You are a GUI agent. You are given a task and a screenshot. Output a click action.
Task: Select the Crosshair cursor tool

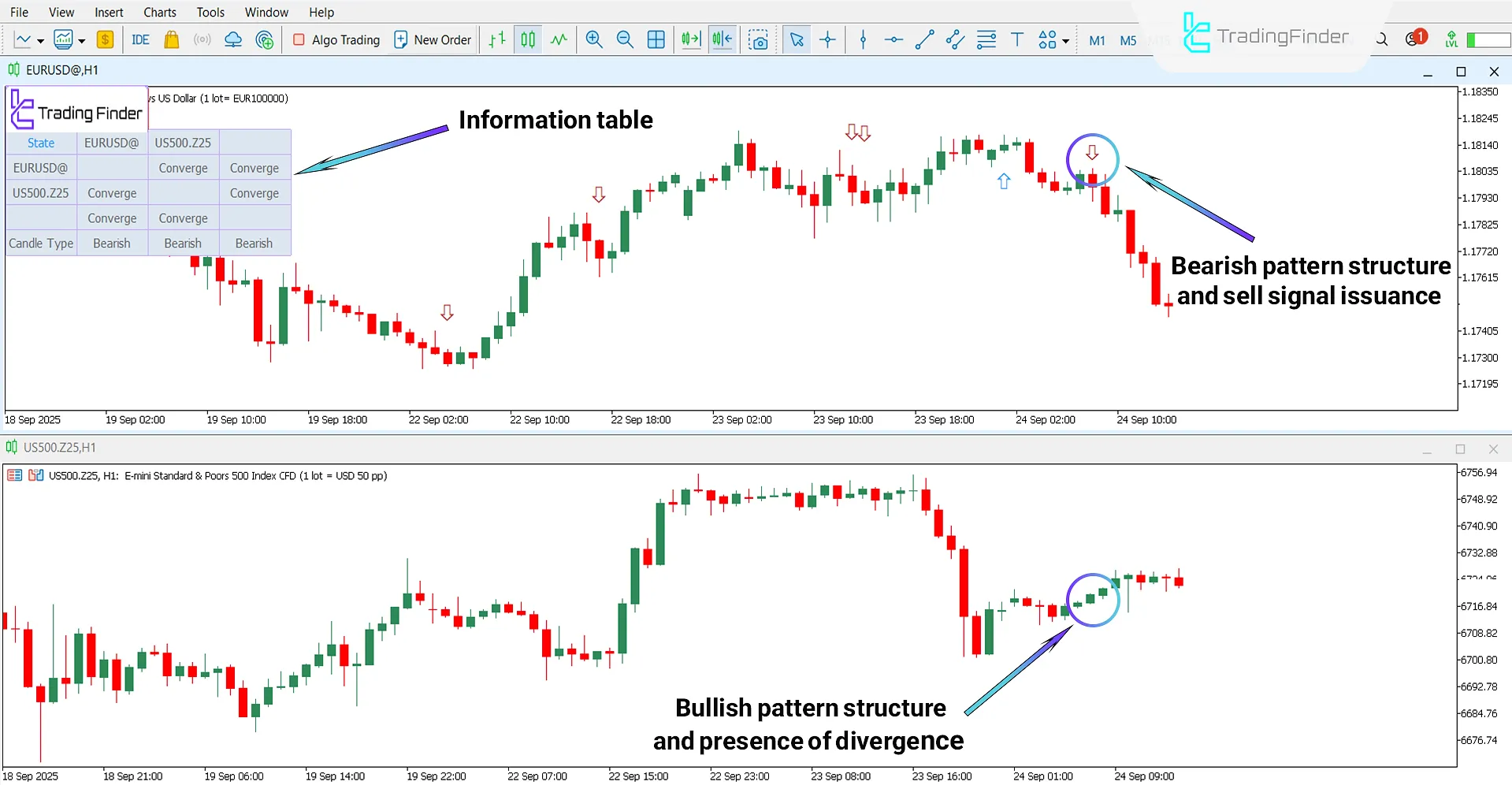pyautogui.click(x=827, y=39)
